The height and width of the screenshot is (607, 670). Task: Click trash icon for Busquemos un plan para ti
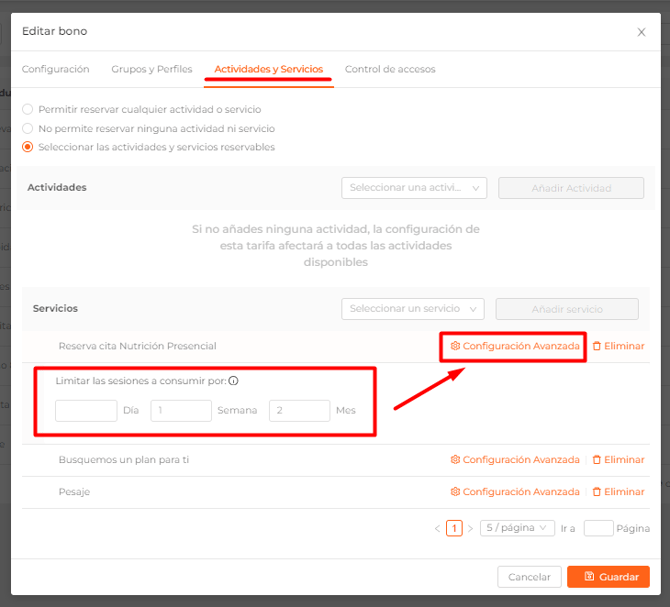coord(597,460)
